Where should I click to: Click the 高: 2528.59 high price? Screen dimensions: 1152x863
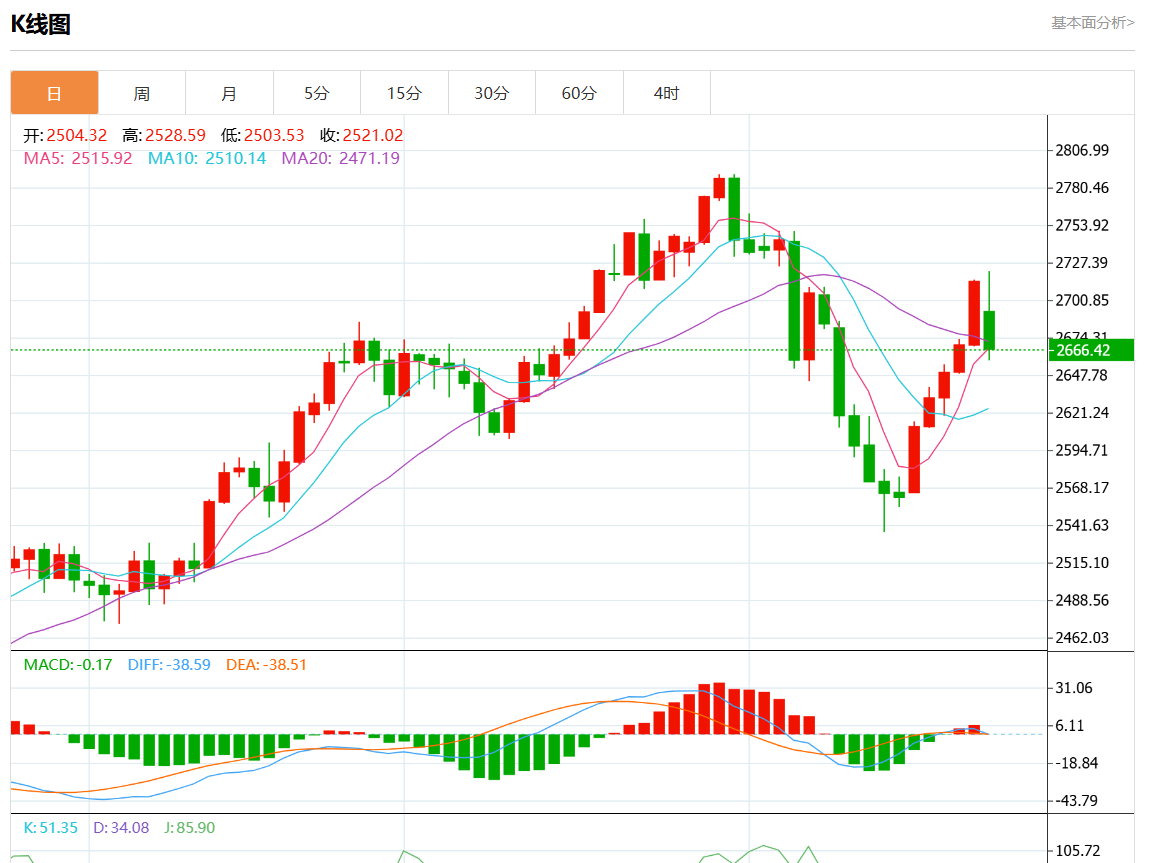click(x=164, y=135)
